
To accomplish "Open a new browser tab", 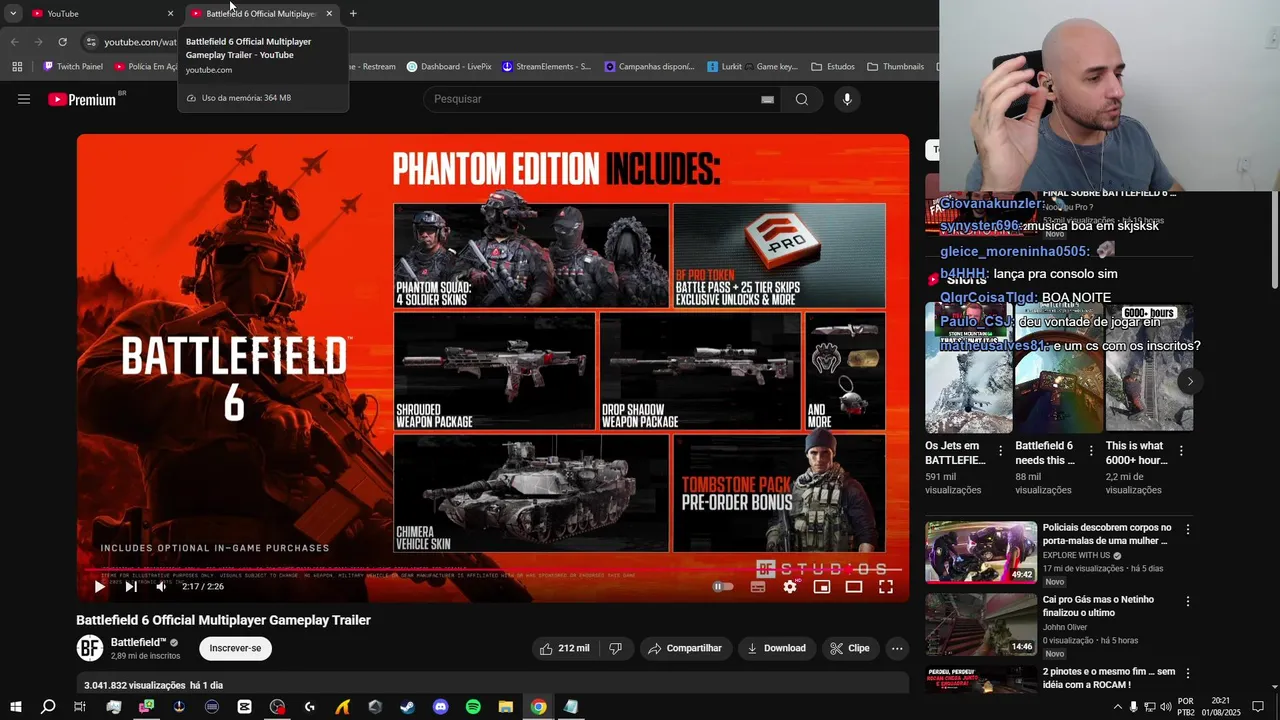I will click(353, 13).
